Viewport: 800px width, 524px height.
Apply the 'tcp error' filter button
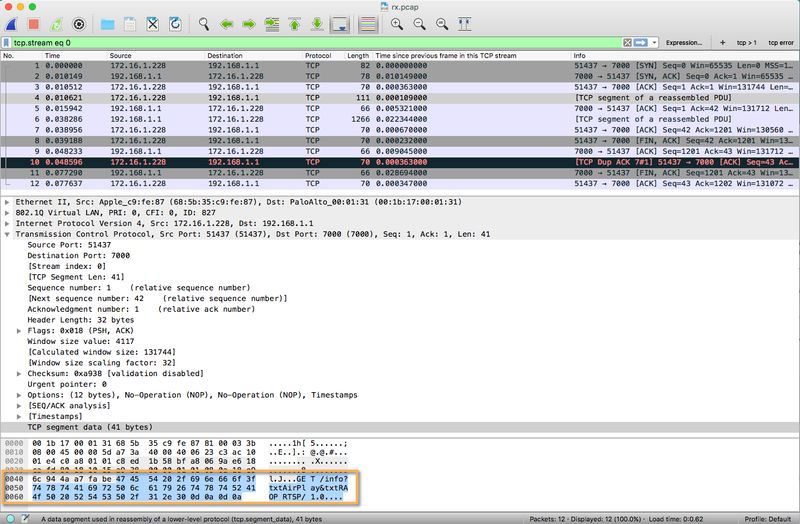(x=780, y=43)
